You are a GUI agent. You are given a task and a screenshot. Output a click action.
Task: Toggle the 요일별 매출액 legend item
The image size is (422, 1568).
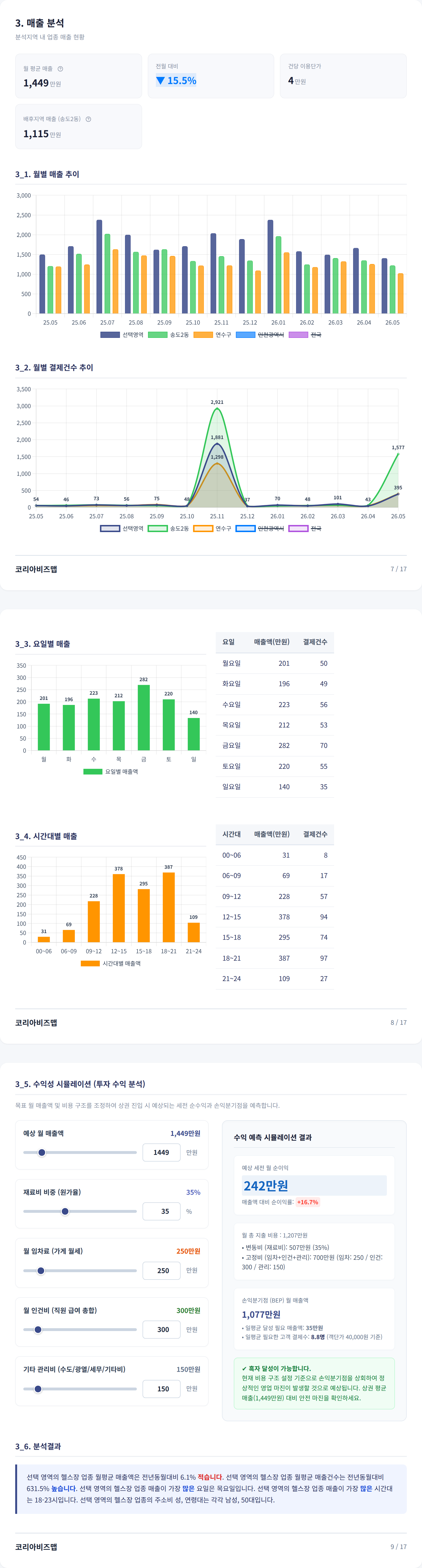[111, 772]
